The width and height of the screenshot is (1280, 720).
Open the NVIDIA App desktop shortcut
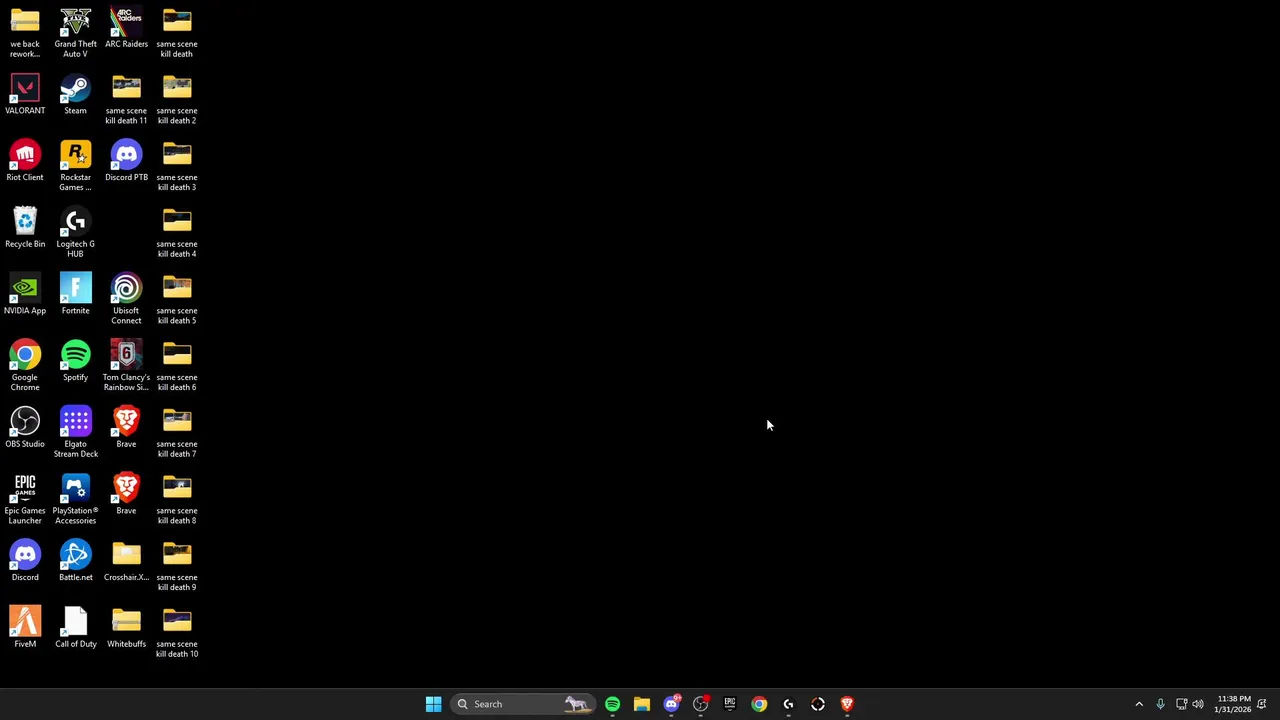(25, 294)
